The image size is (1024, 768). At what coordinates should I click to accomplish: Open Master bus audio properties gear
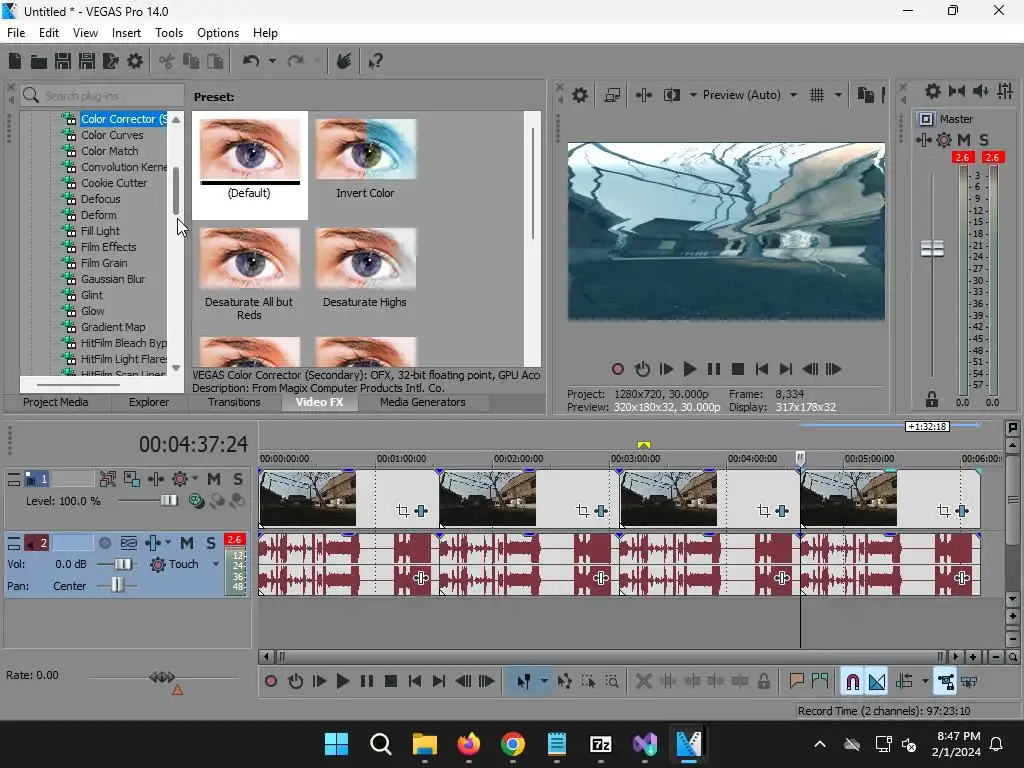933,91
